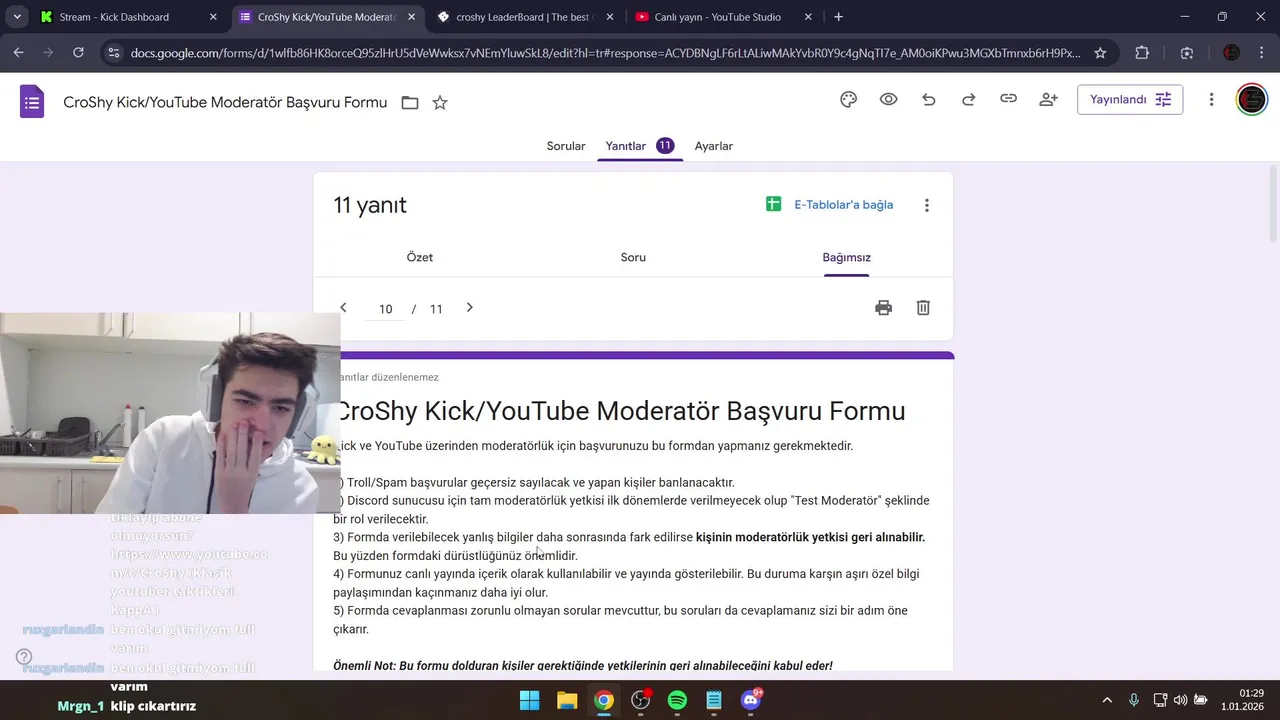
Task: Close the YouTube Studio browser tab
Action: coord(807,17)
